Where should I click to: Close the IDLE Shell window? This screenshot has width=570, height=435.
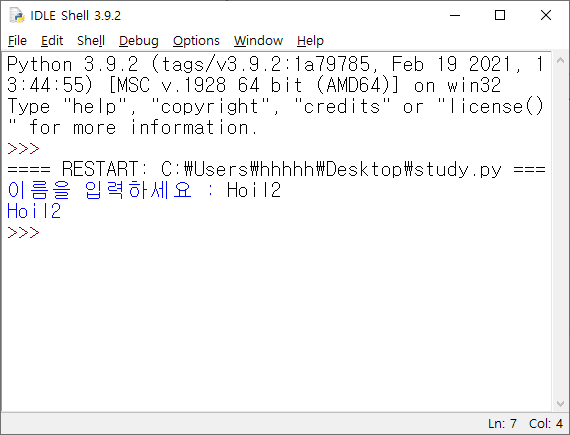click(546, 15)
